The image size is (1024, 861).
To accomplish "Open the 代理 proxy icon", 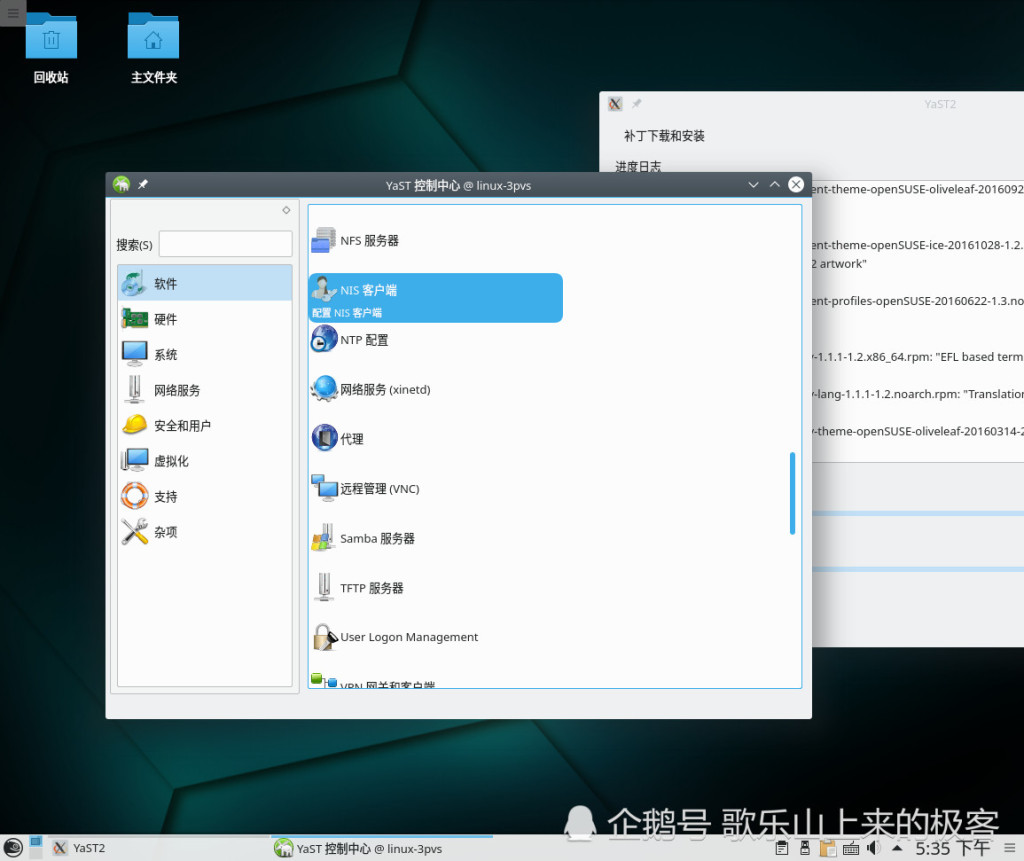I will pyautogui.click(x=324, y=438).
